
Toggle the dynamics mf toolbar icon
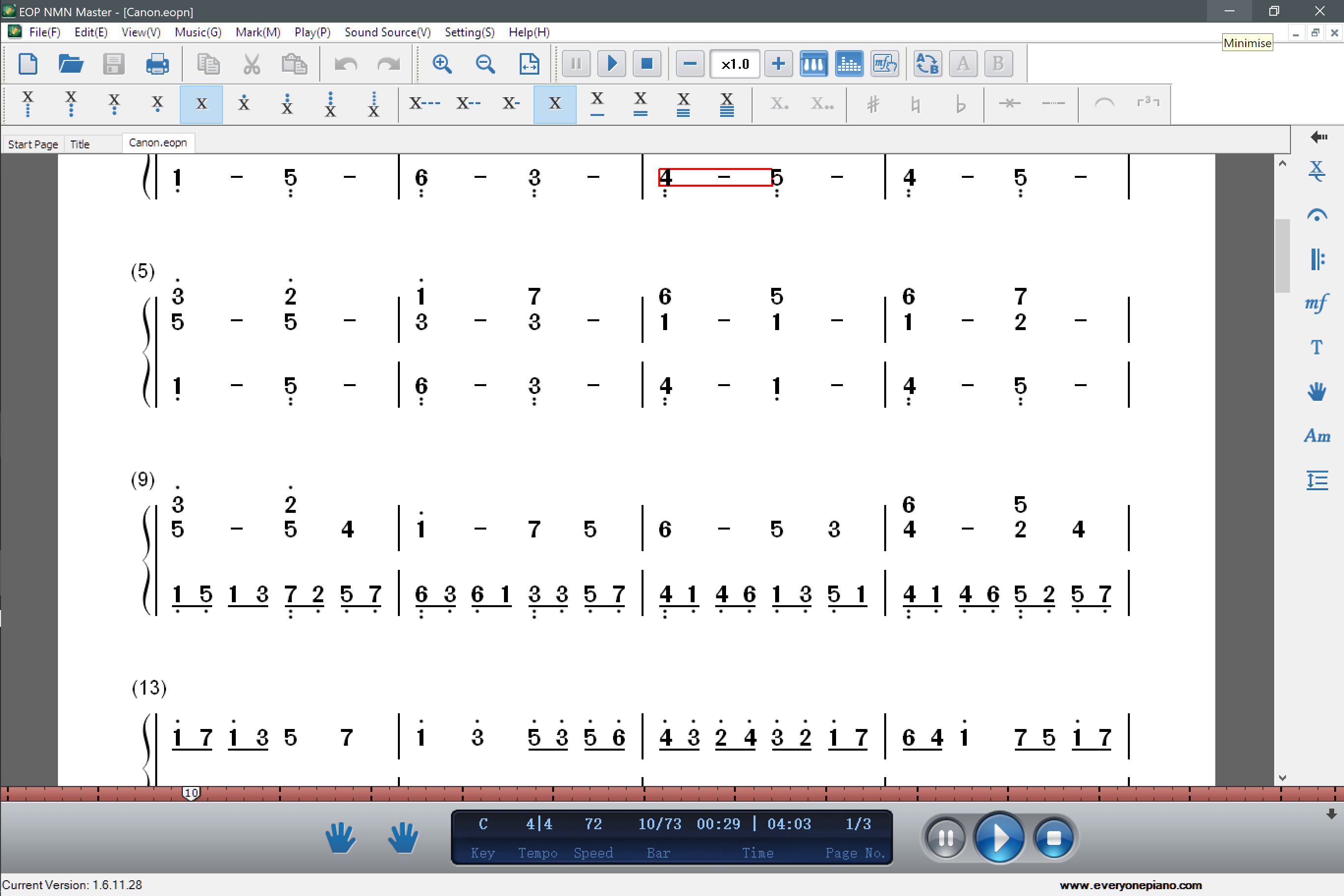pos(885,63)
